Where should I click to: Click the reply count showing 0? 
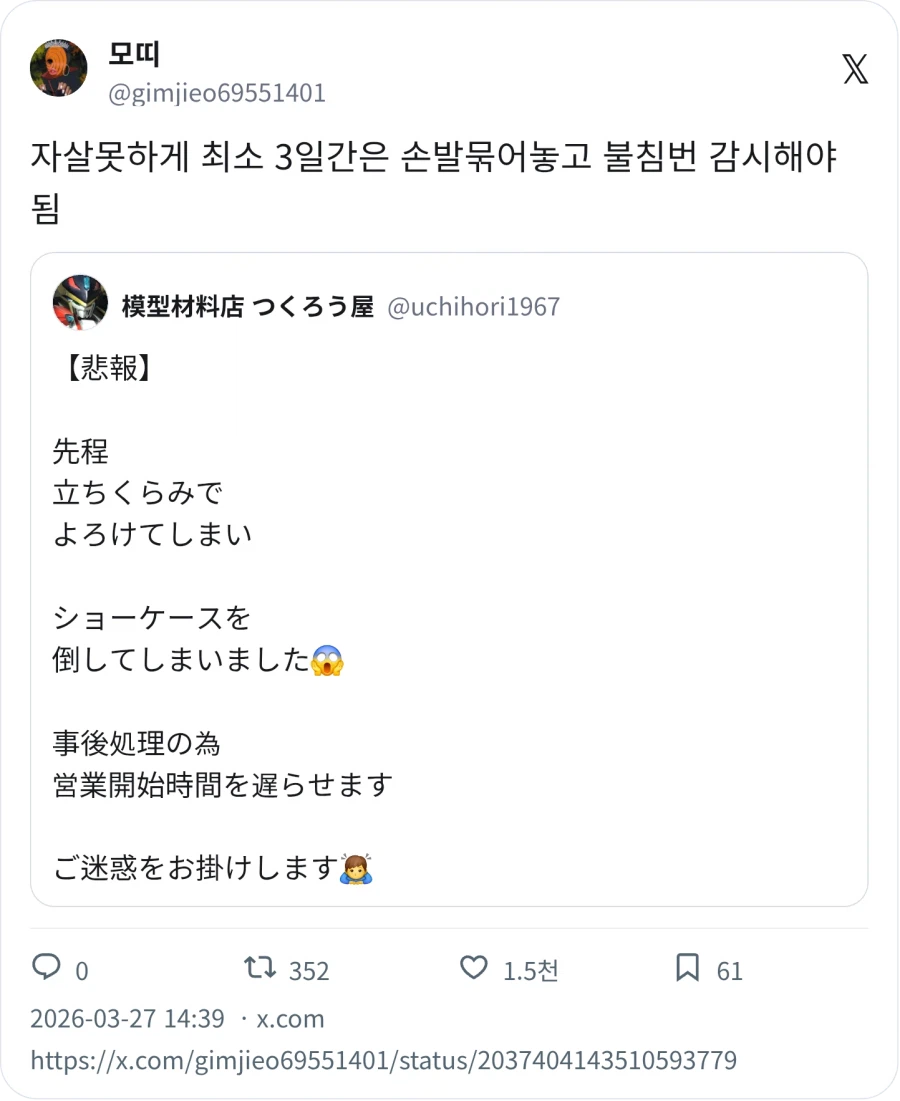point(80,969)
